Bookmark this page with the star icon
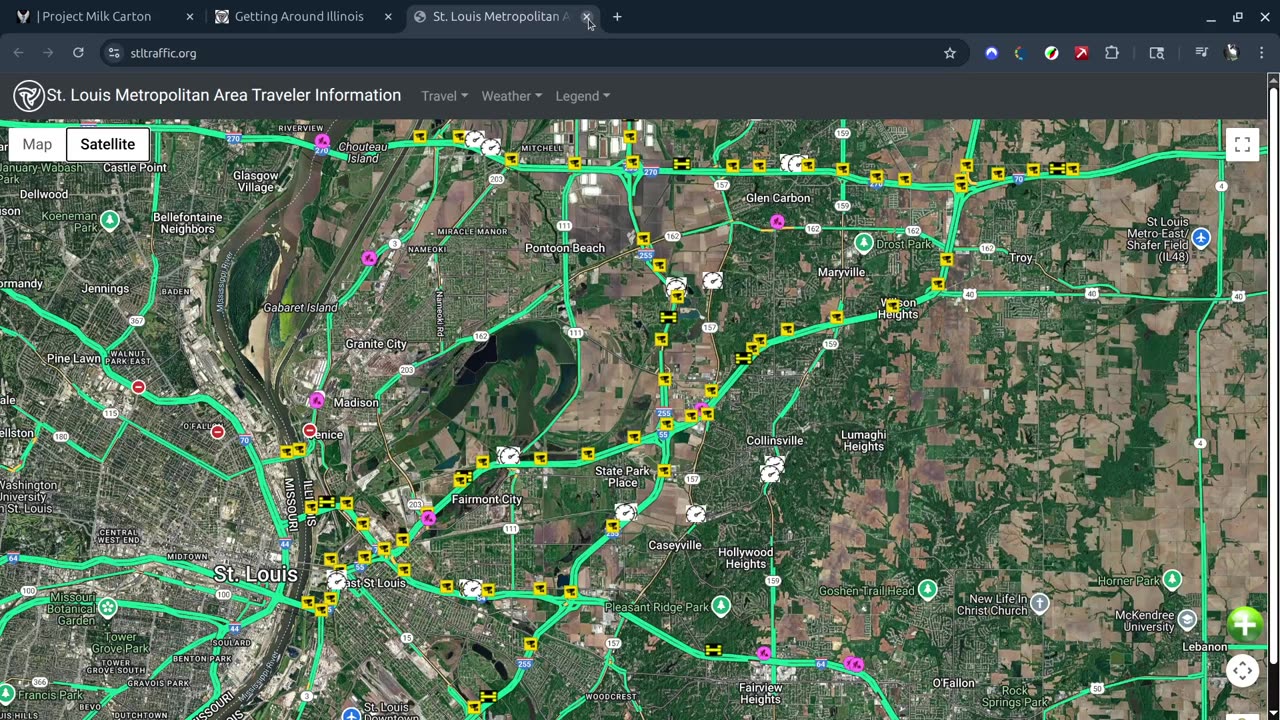1280x720 pixels. coord(950,53)
